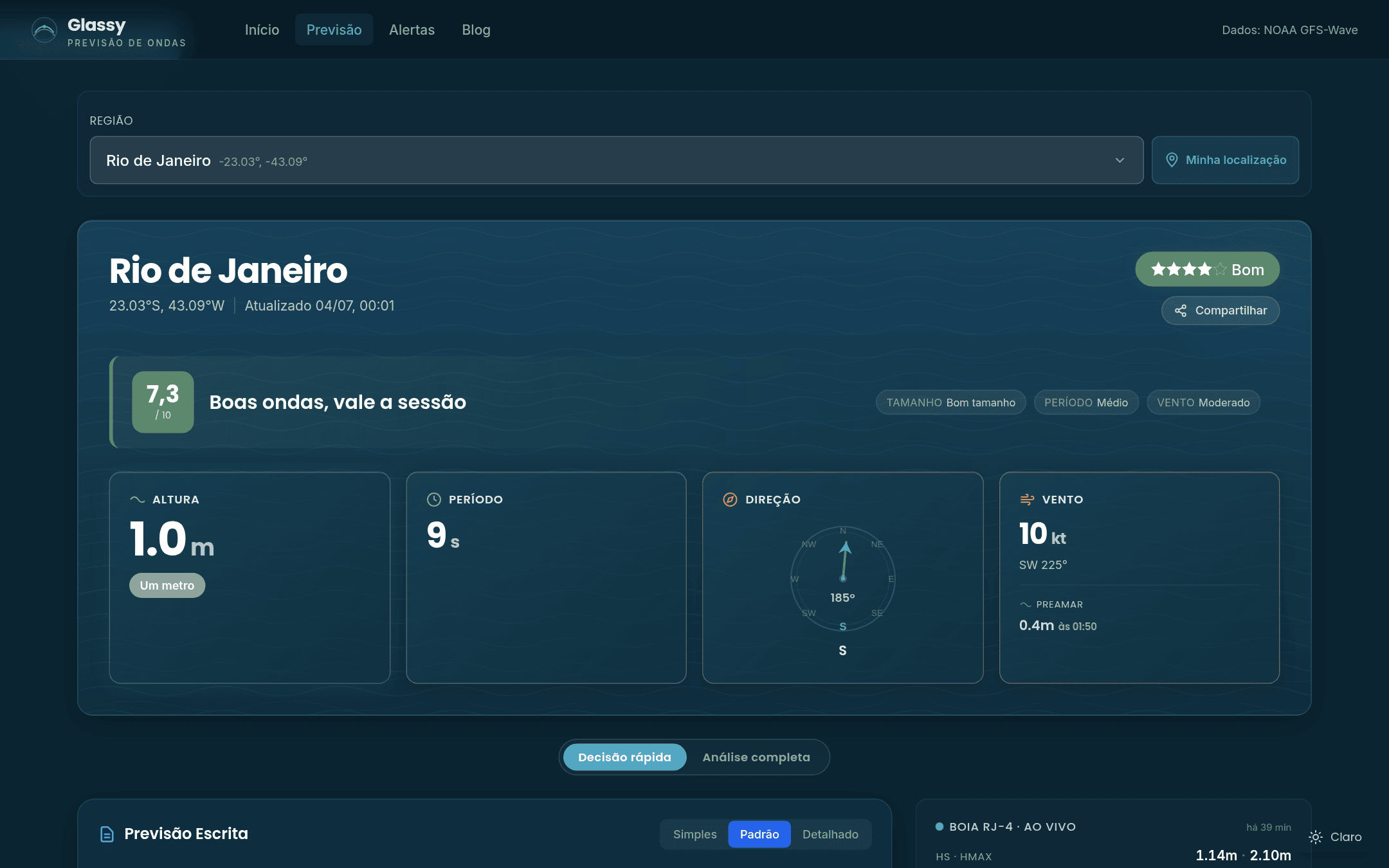Open the Blog page
This screenshot has height=868, width=1389.
[x=476, y=30]
